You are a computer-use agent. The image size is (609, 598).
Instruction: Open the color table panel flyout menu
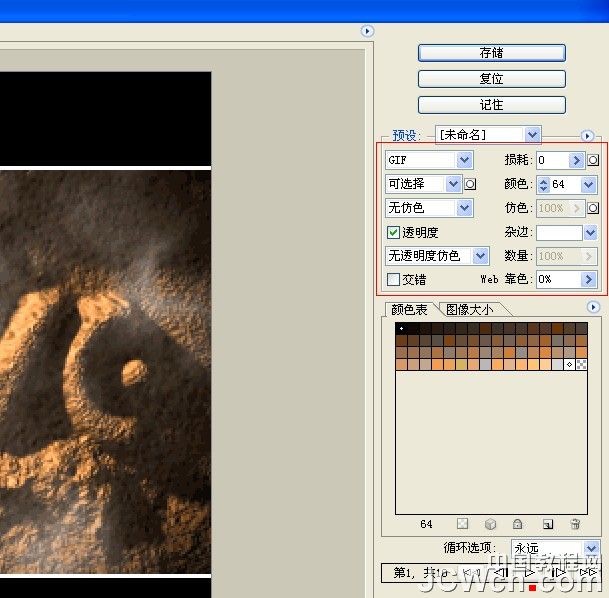point(593,307)
